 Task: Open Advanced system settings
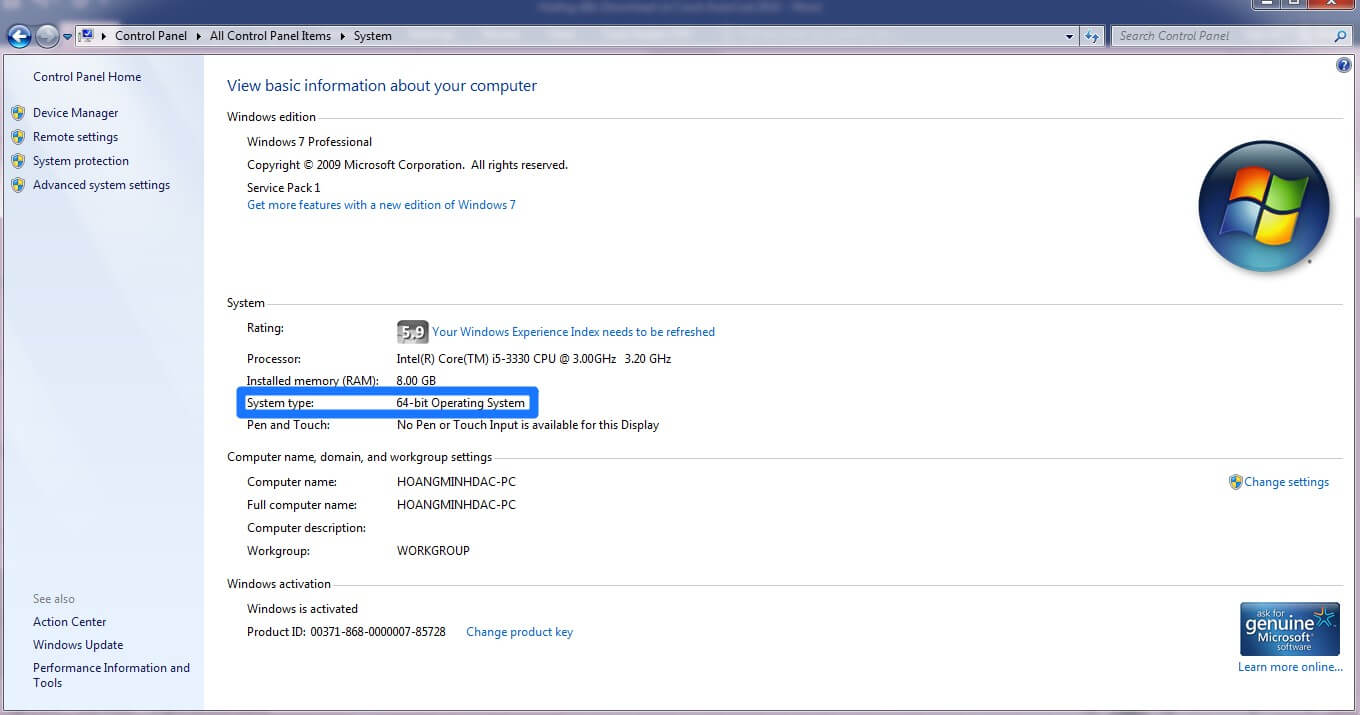101,185
